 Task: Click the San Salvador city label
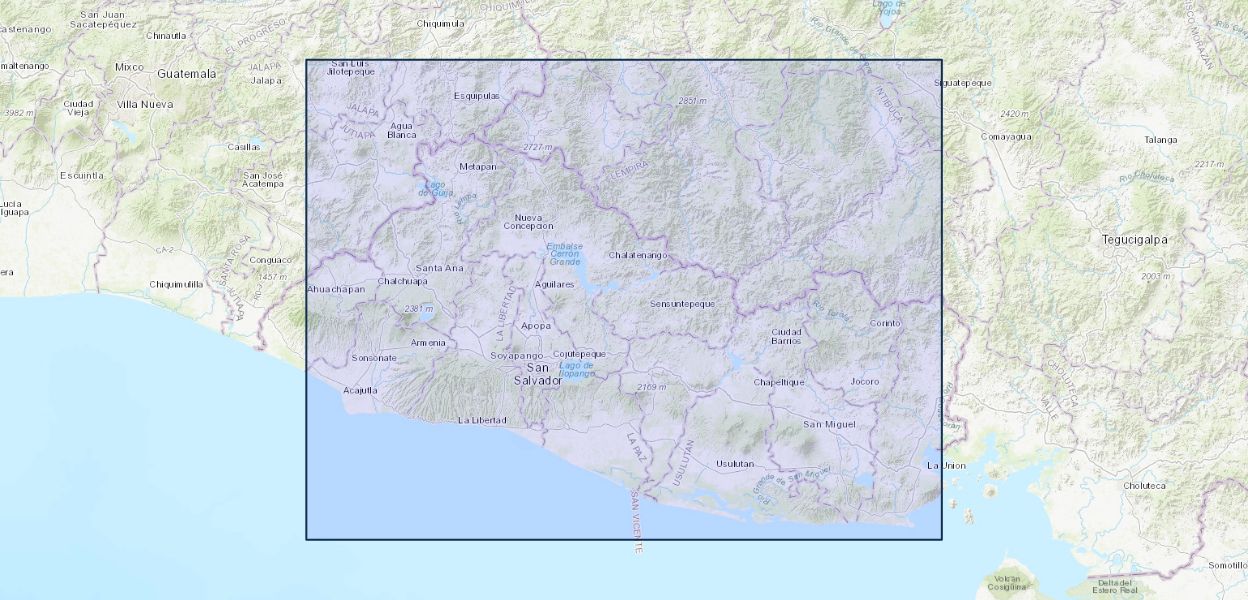pyautogui.click(x=537, y=374)
